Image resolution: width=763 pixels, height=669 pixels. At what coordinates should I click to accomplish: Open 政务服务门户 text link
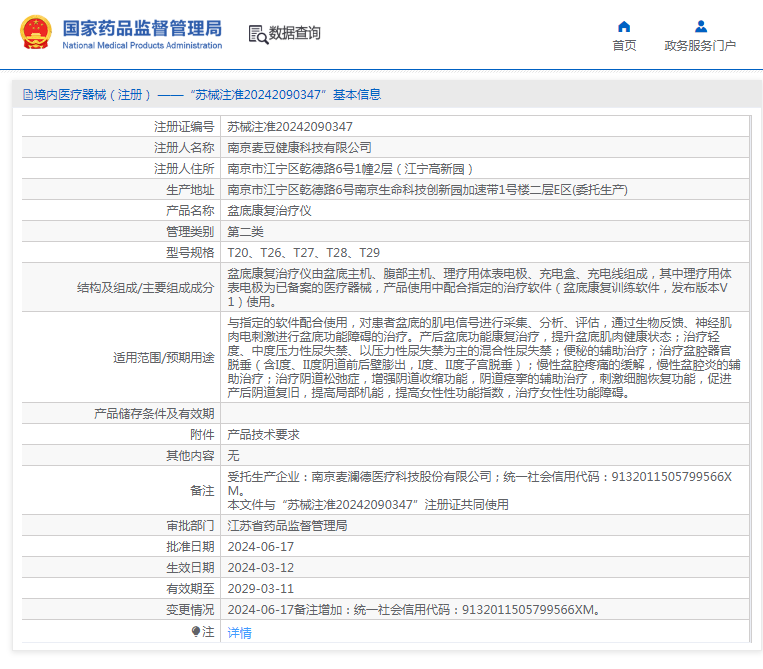pos(700,46)
